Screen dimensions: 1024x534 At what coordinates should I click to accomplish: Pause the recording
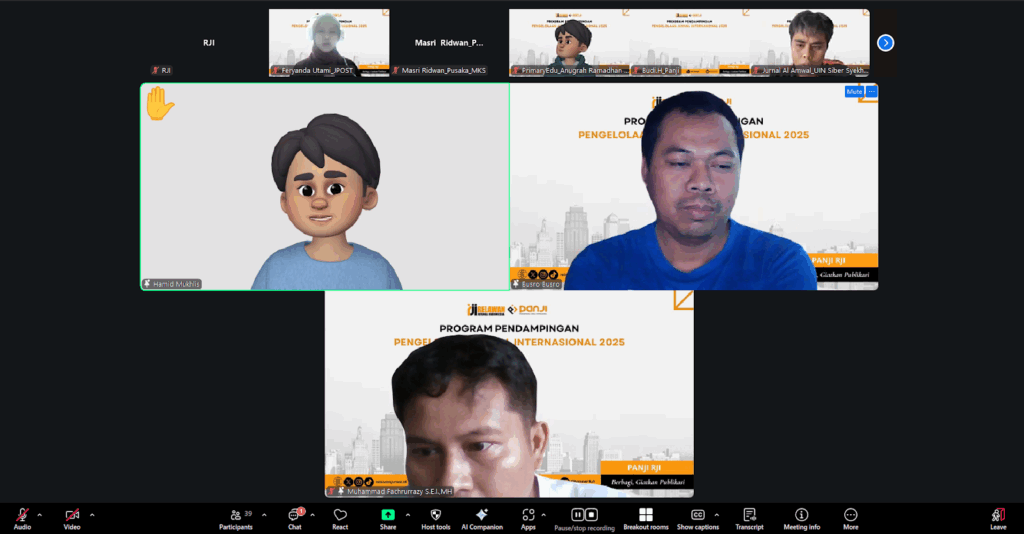pos(577,514)
